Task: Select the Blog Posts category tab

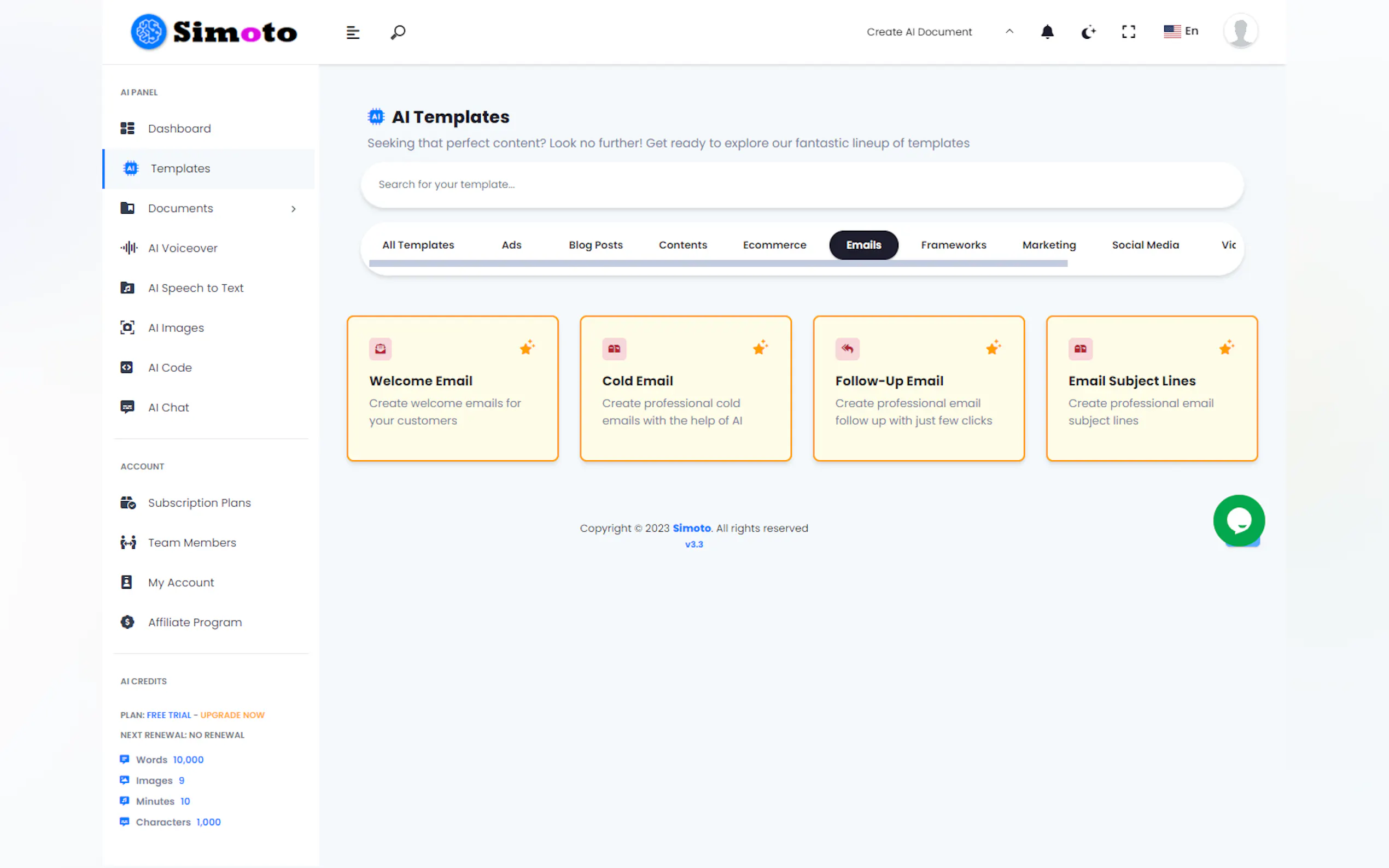Action: [x=596, y=245]
